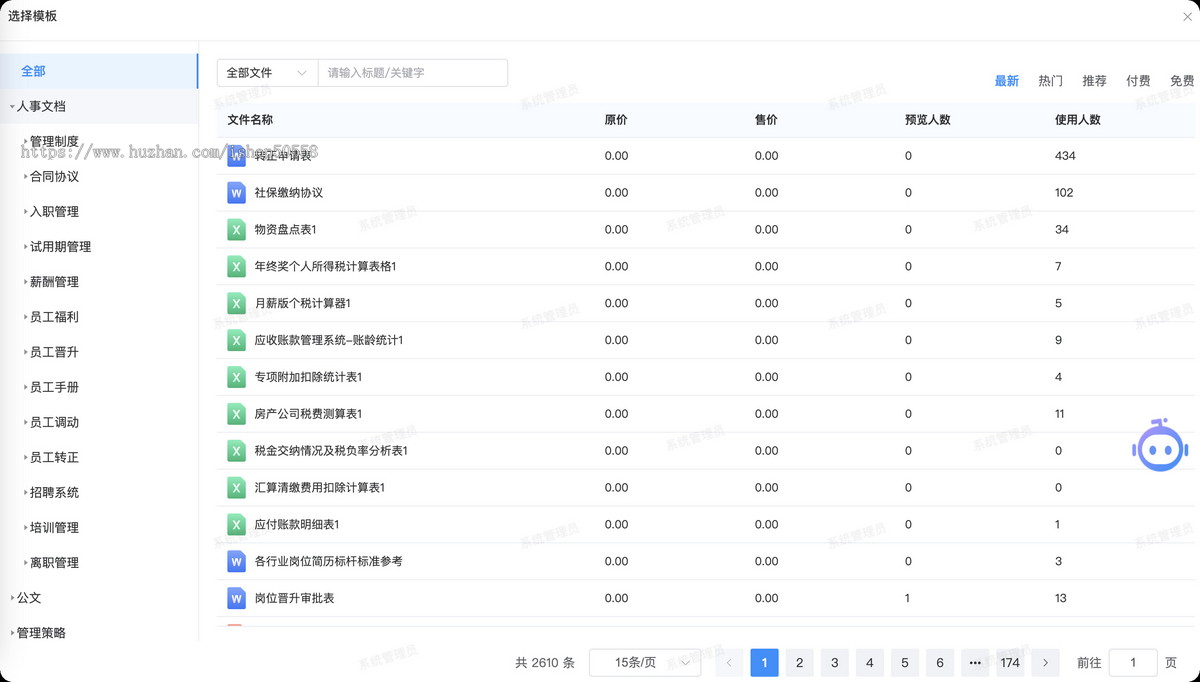The height and width of the screenshot is (682, 1200).
Task: Switch to the 热门 sort tab
Action: 1050,81
